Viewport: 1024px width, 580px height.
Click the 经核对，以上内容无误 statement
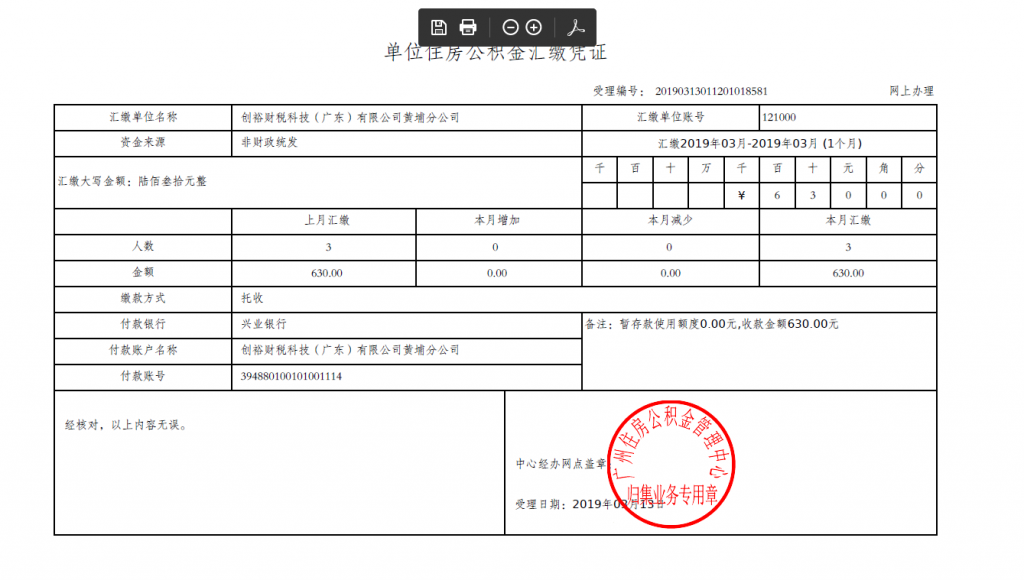point(126,424)
